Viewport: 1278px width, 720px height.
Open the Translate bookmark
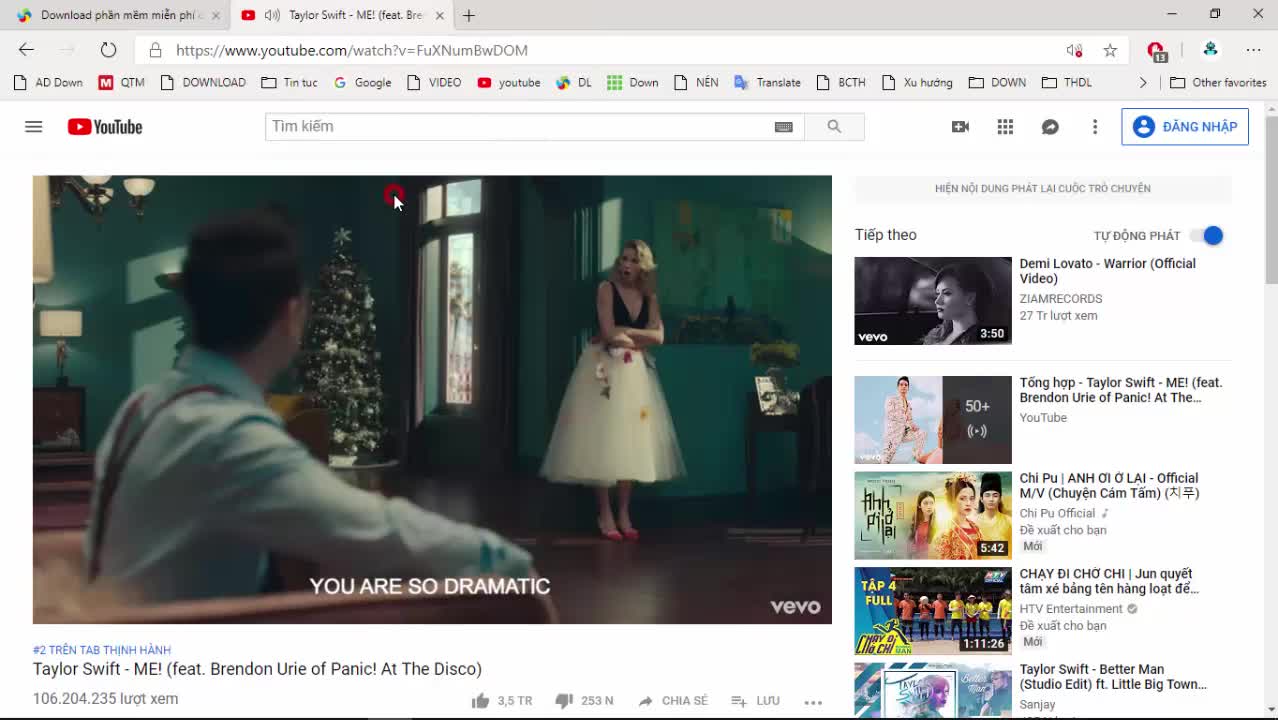coord(767,83)
